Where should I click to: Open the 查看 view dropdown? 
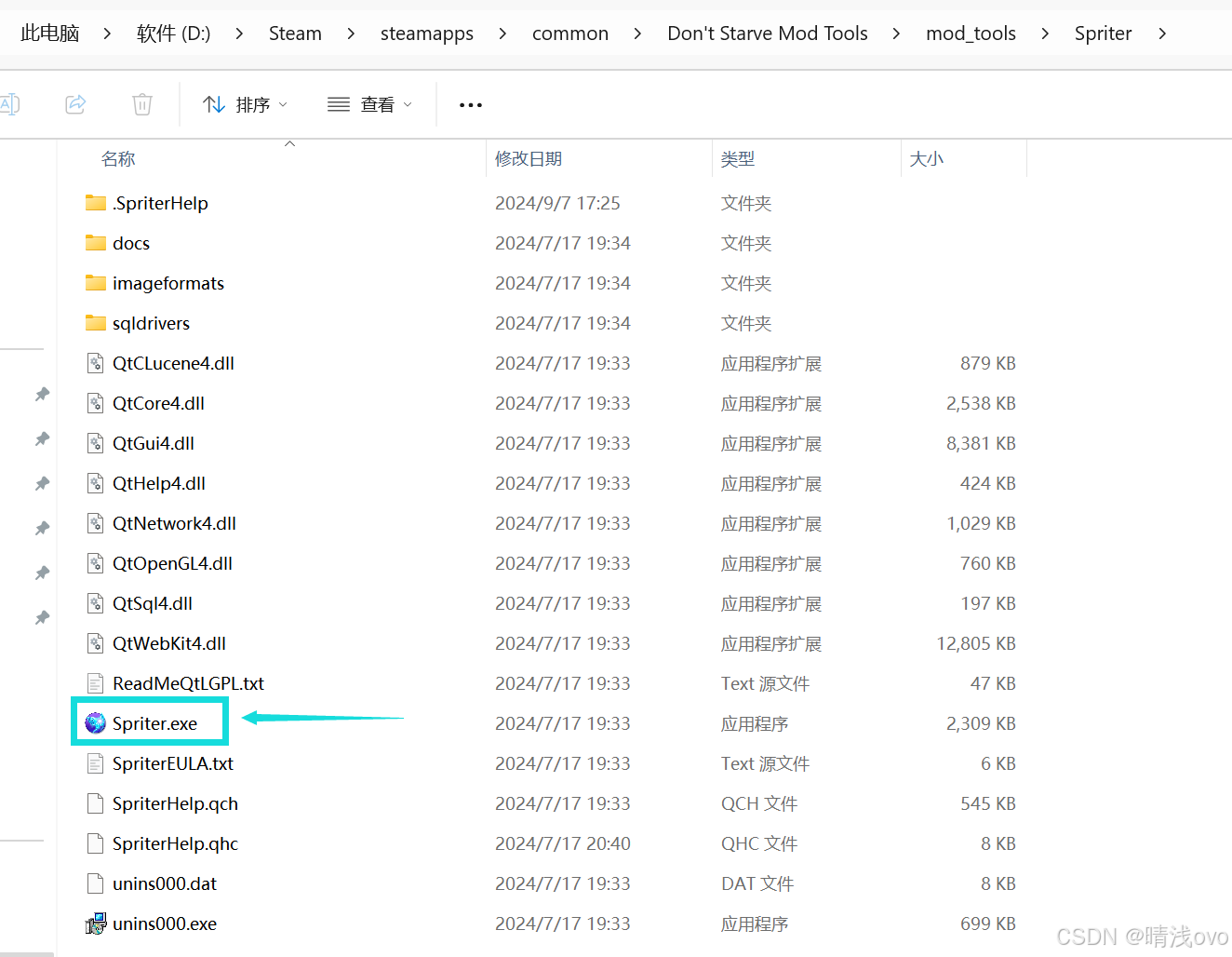point(369,104)
